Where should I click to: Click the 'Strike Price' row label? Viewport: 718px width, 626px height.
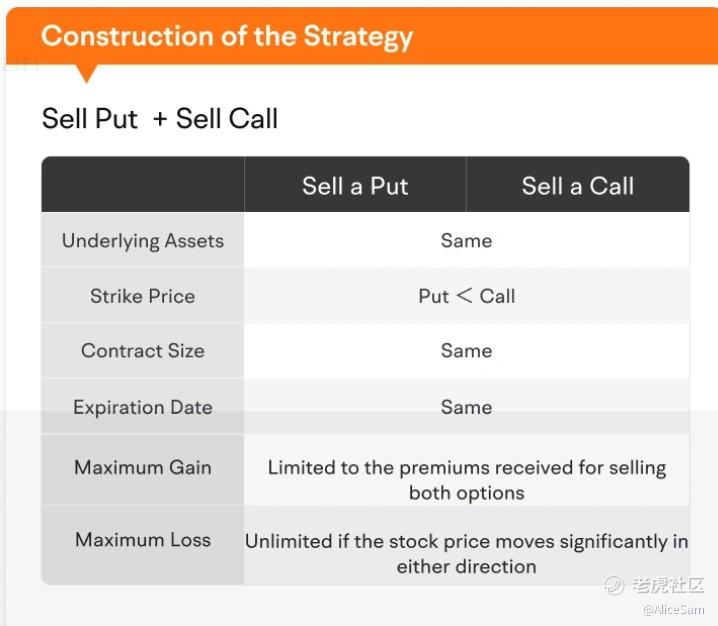click(143, 296)
